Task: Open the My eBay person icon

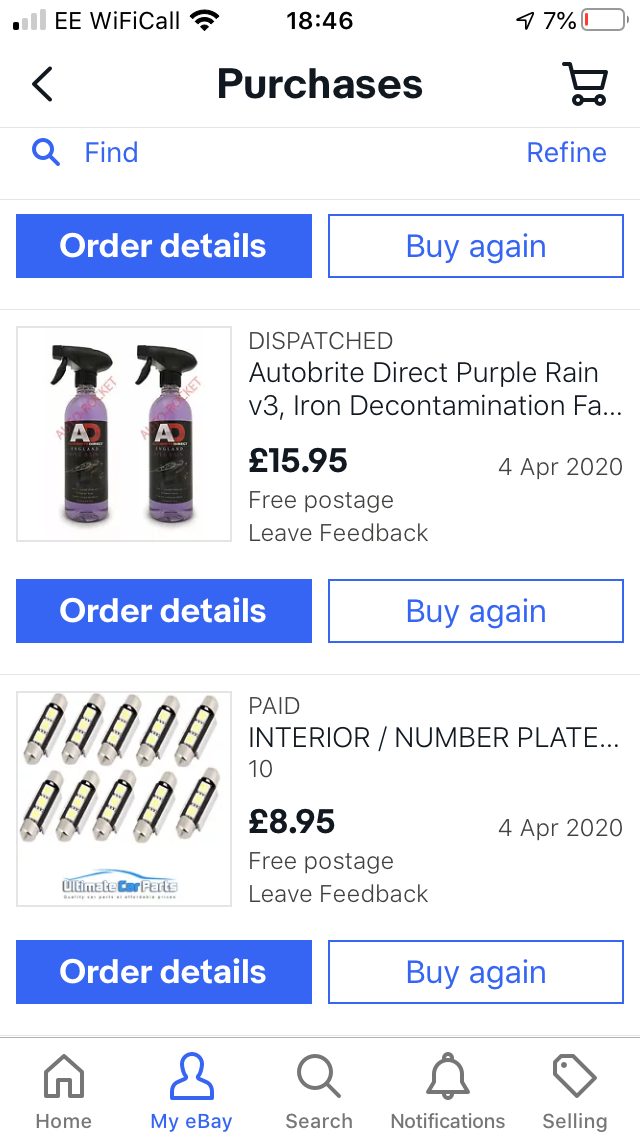Action: pyautogui.click(x=191, y=1077)
